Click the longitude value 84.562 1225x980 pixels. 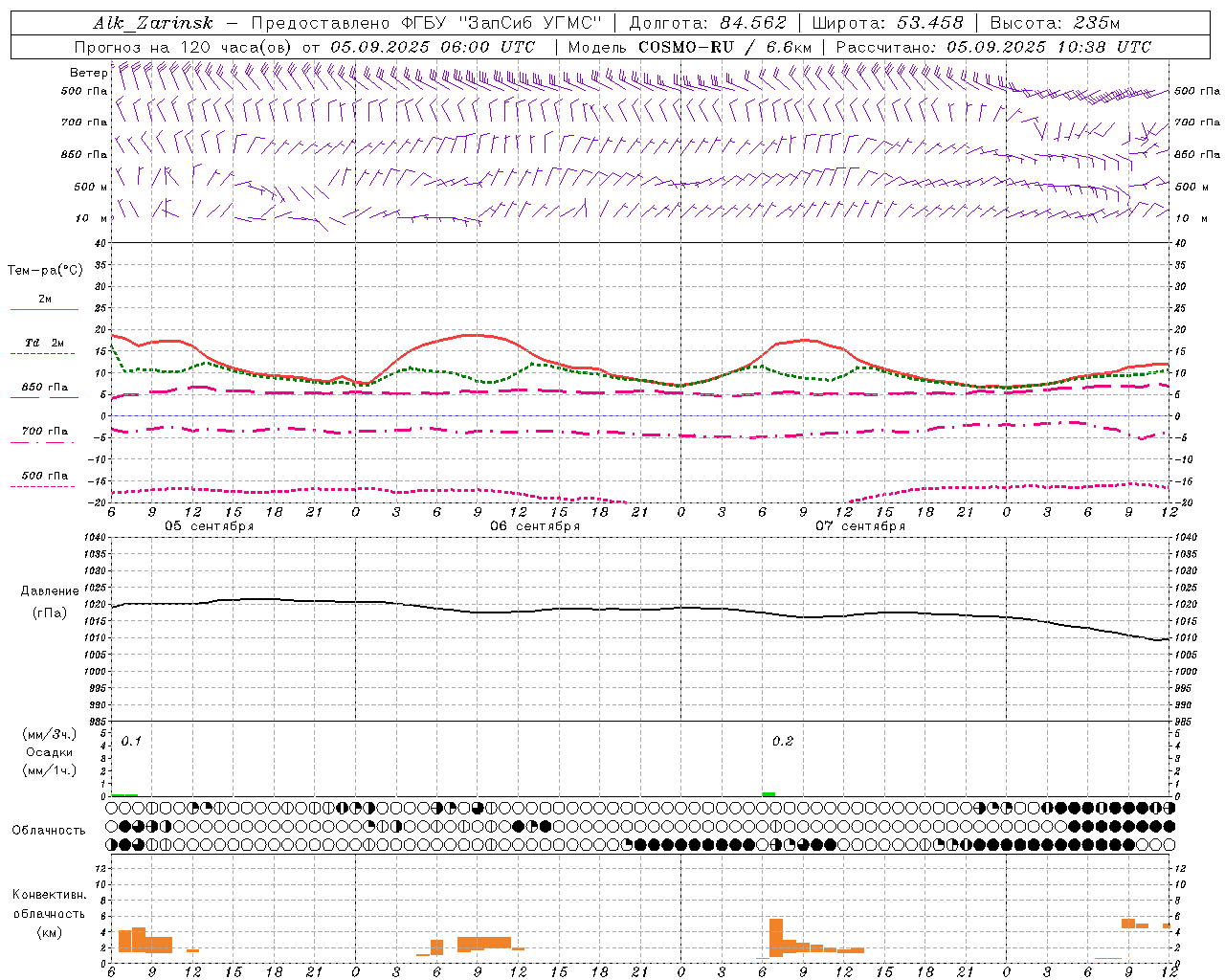pyautogui.click(x=753, y=23)
